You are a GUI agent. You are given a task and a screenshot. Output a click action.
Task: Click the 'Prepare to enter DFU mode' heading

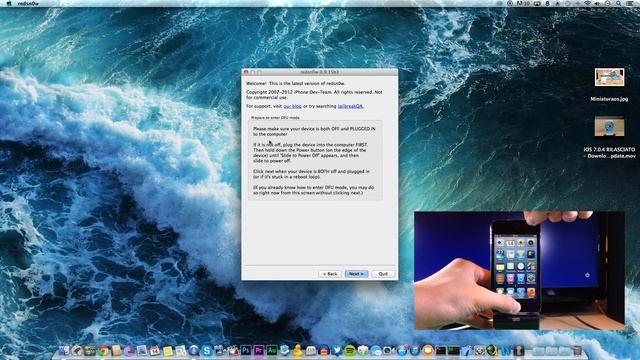pyautogui.click(x=275, y=118)
